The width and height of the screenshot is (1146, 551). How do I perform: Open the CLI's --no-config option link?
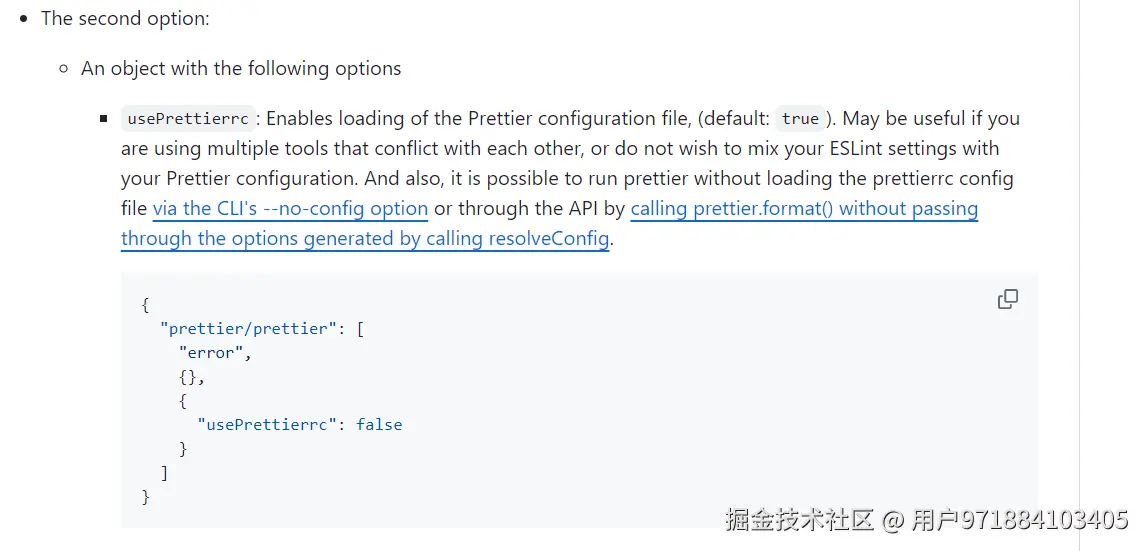[x=290, y=209]
